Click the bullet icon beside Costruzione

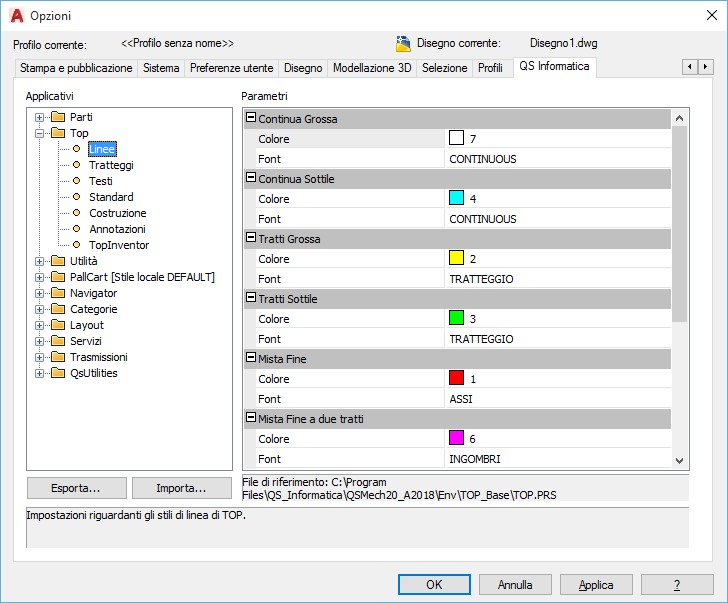(x=77, y=213)
